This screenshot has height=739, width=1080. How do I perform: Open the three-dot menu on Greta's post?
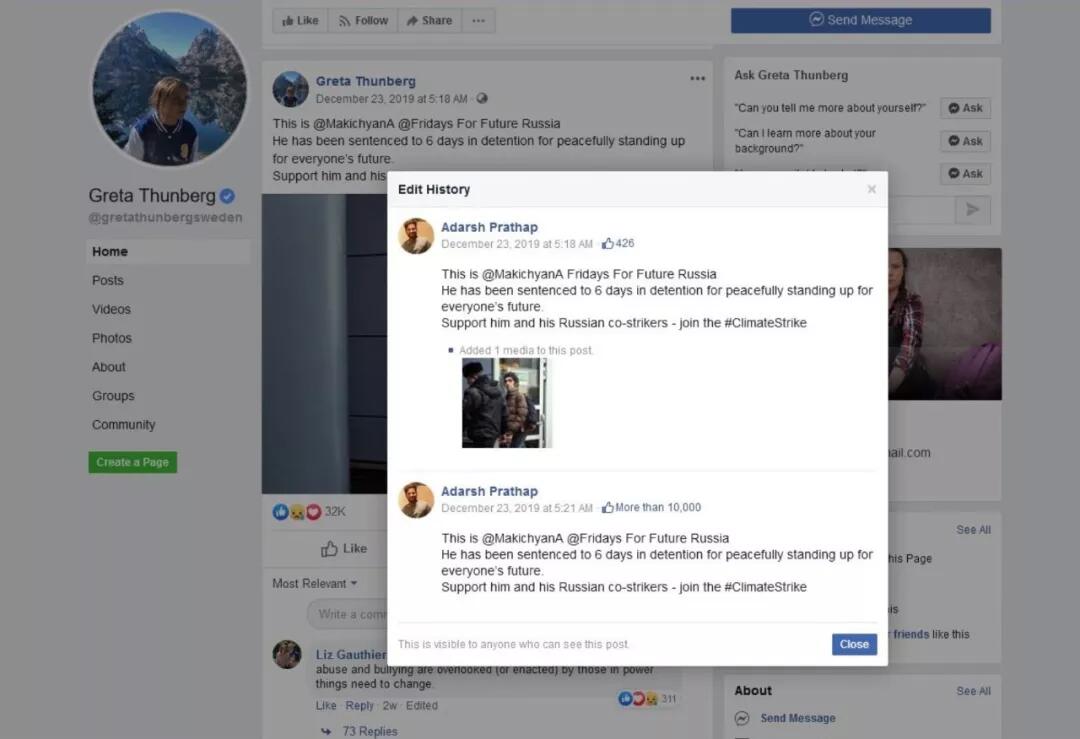[698, 79]
